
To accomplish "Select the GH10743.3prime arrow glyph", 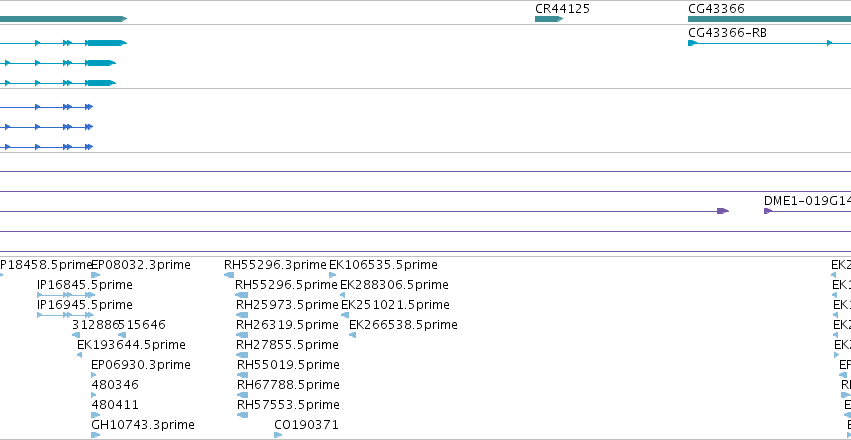I will [96, 435].
